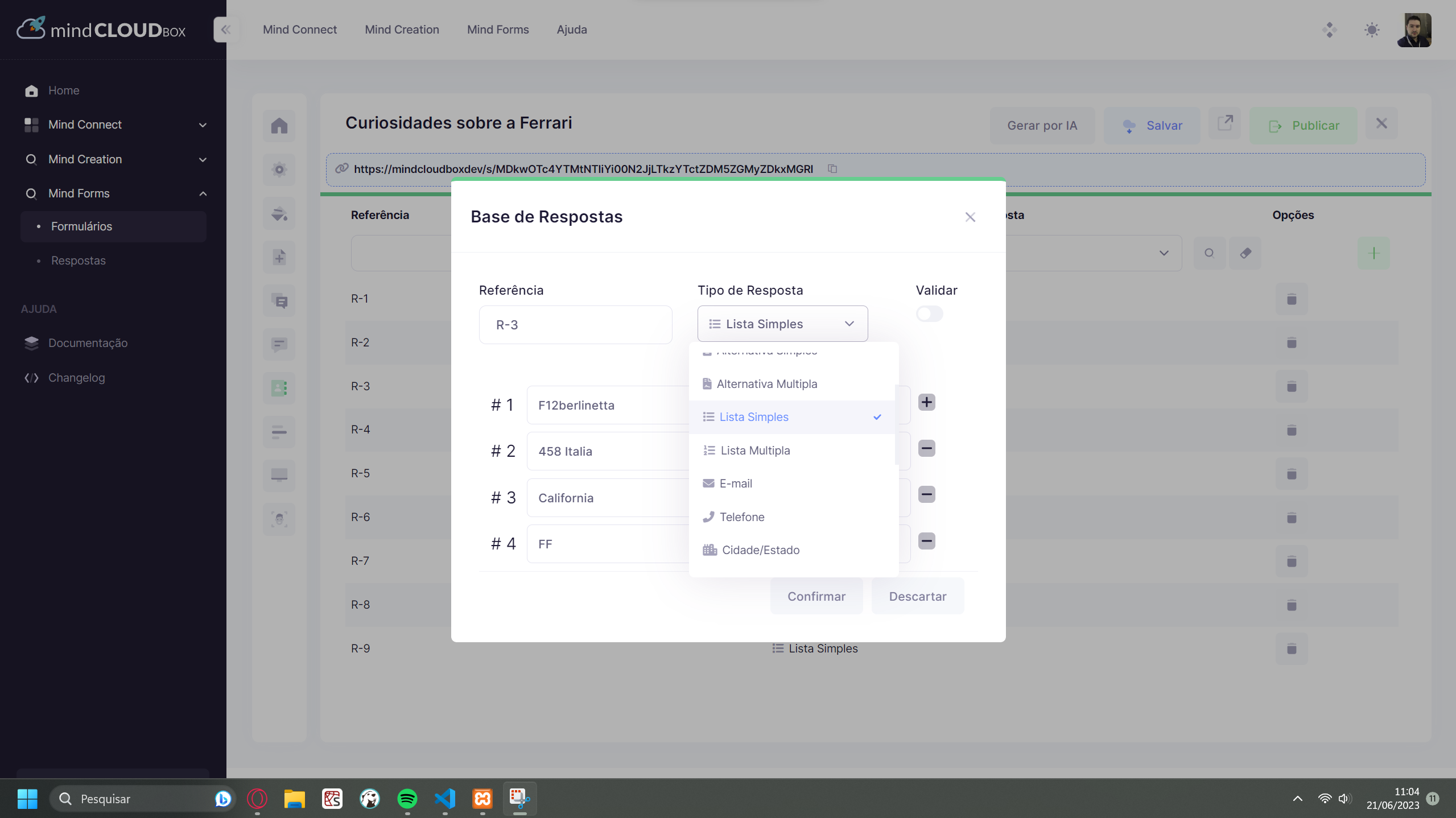Select Lista Multipla from the list
1456x818 pixels.
[755, 451]
